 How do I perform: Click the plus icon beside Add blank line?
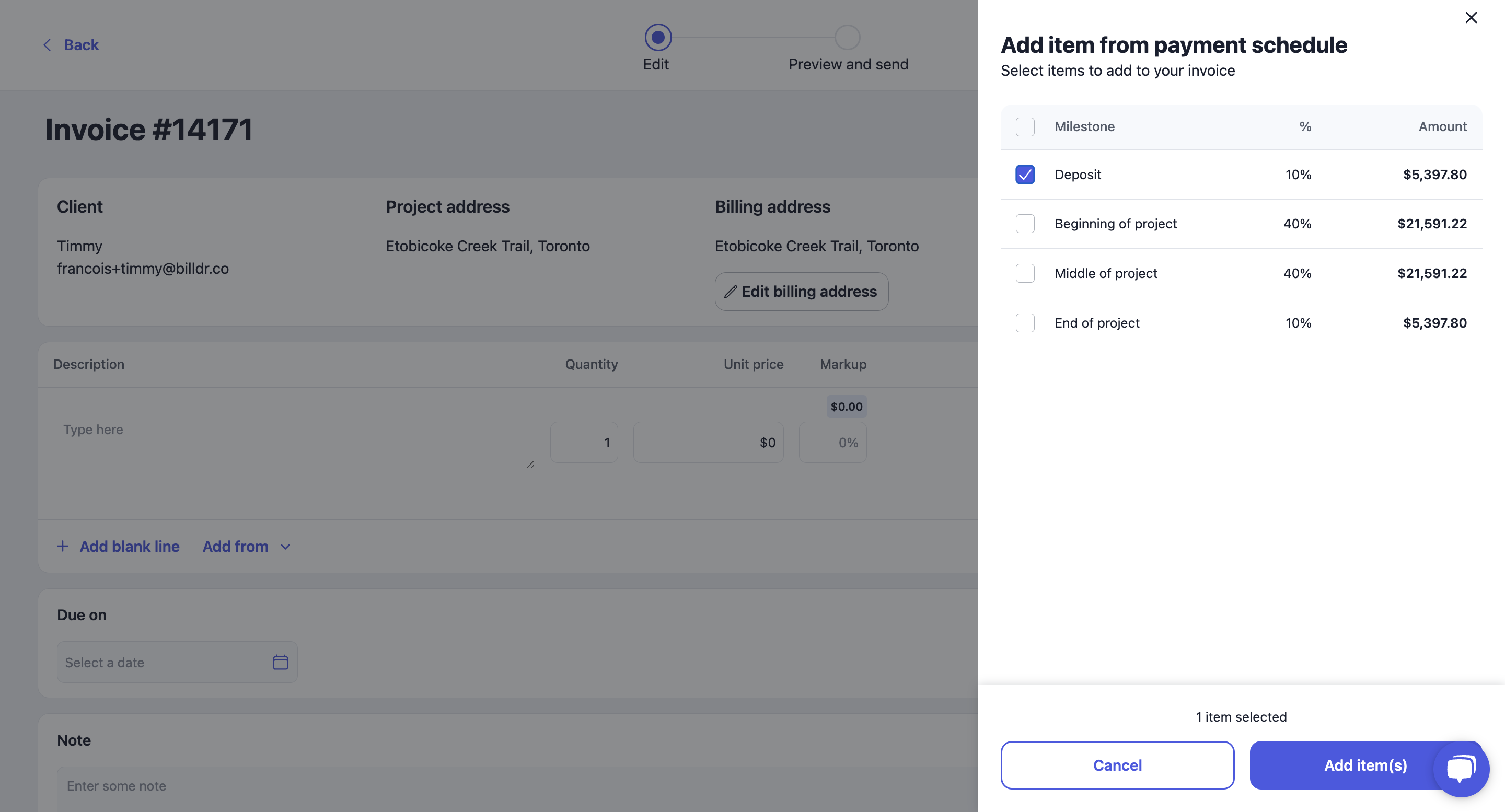pyautogui.click(x=63, y=546)
